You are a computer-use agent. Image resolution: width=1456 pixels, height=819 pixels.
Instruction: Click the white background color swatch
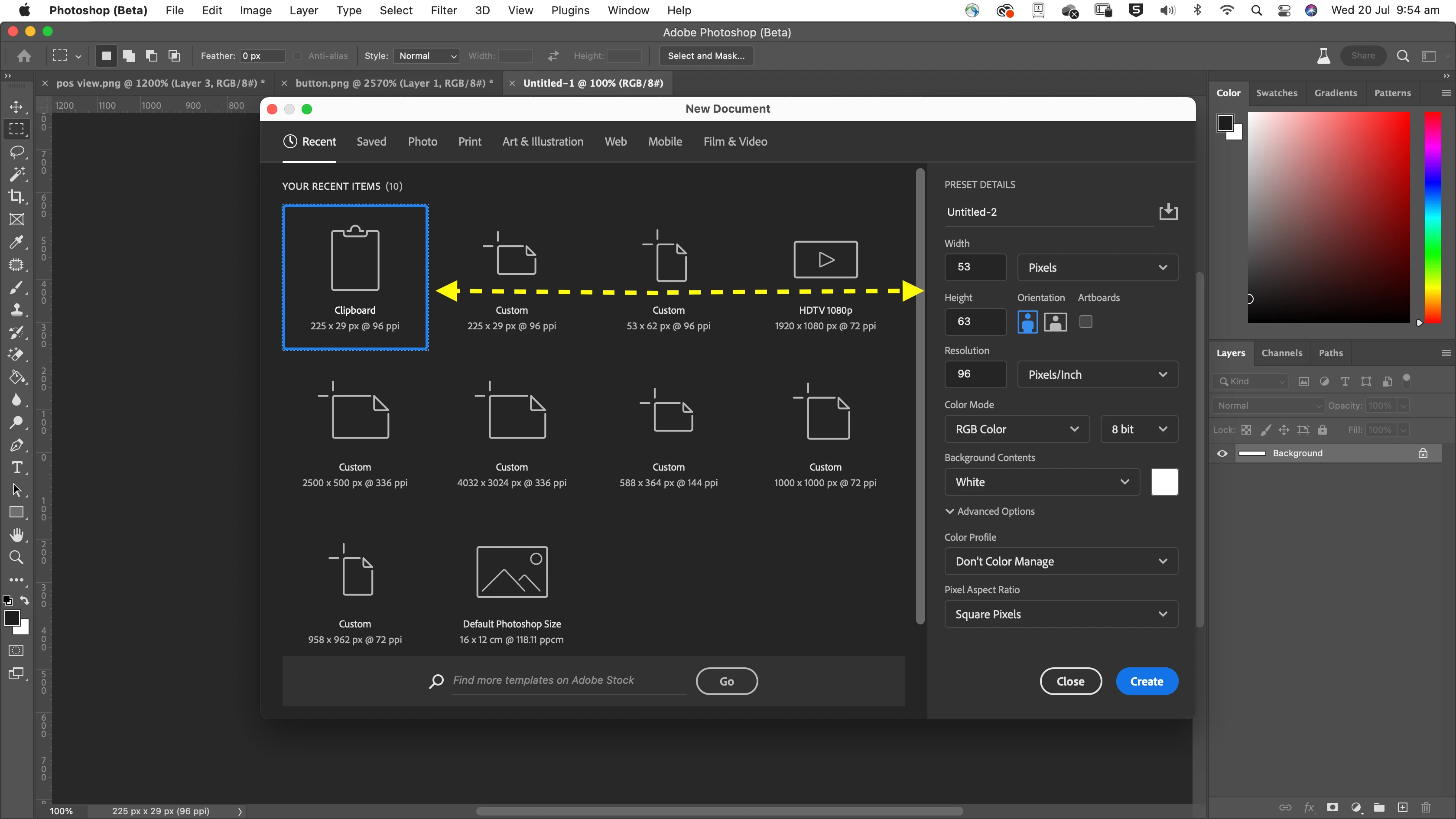pyautogui.click(x=1164, y=482)
